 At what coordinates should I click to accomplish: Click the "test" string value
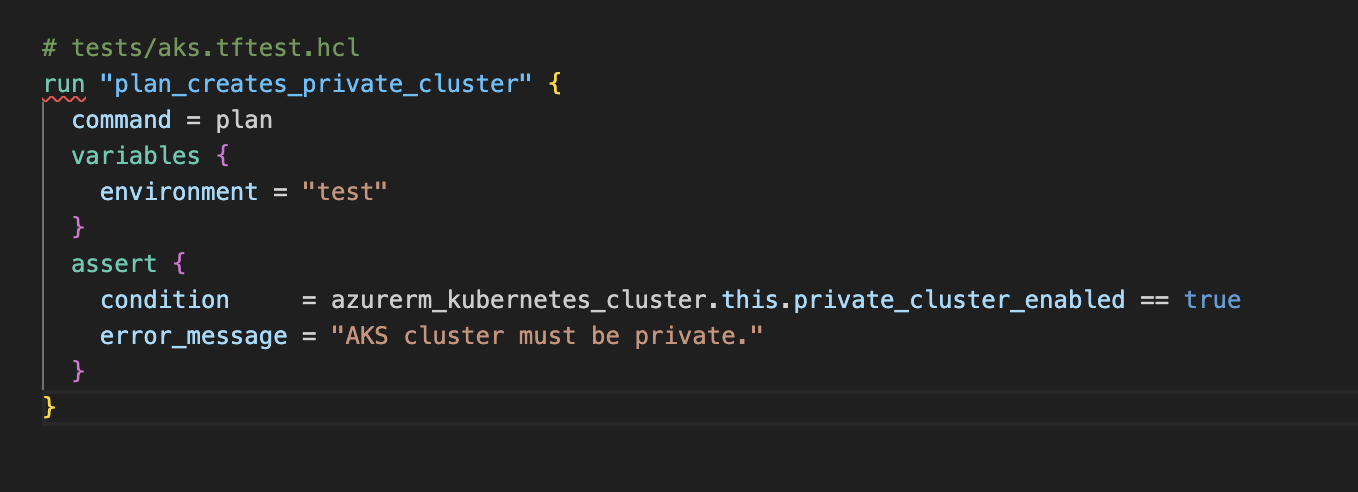345,192
